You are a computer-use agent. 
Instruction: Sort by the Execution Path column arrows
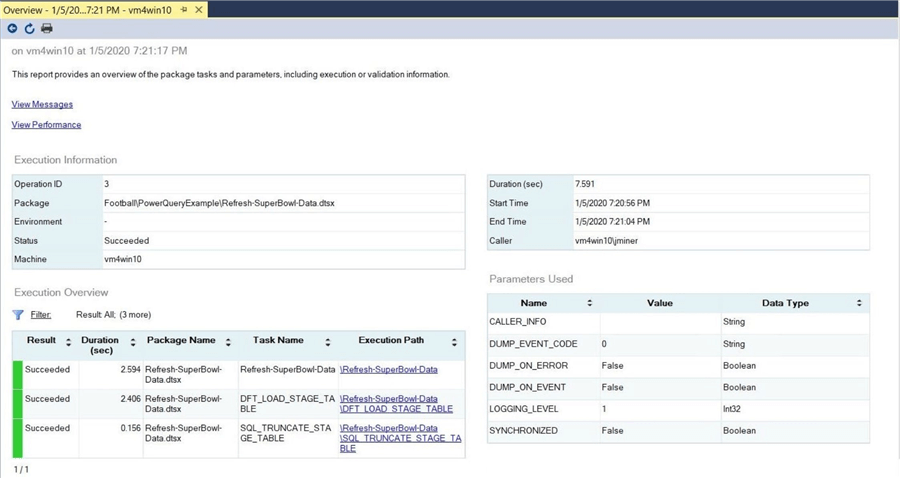455,342
